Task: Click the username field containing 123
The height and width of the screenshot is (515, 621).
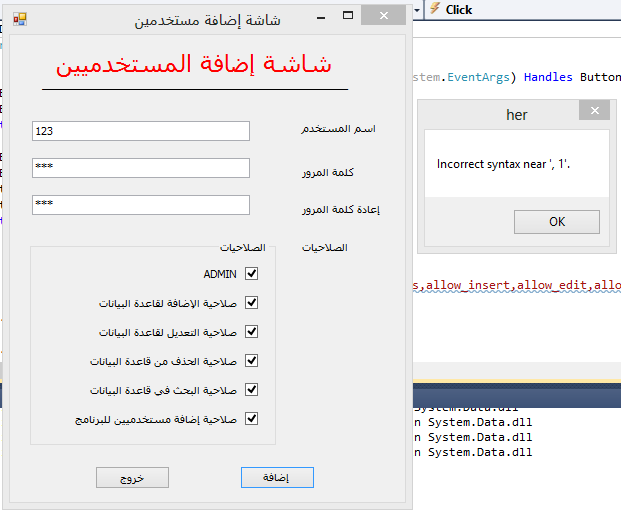Action: pyautogui.click(x=140, y=131)
